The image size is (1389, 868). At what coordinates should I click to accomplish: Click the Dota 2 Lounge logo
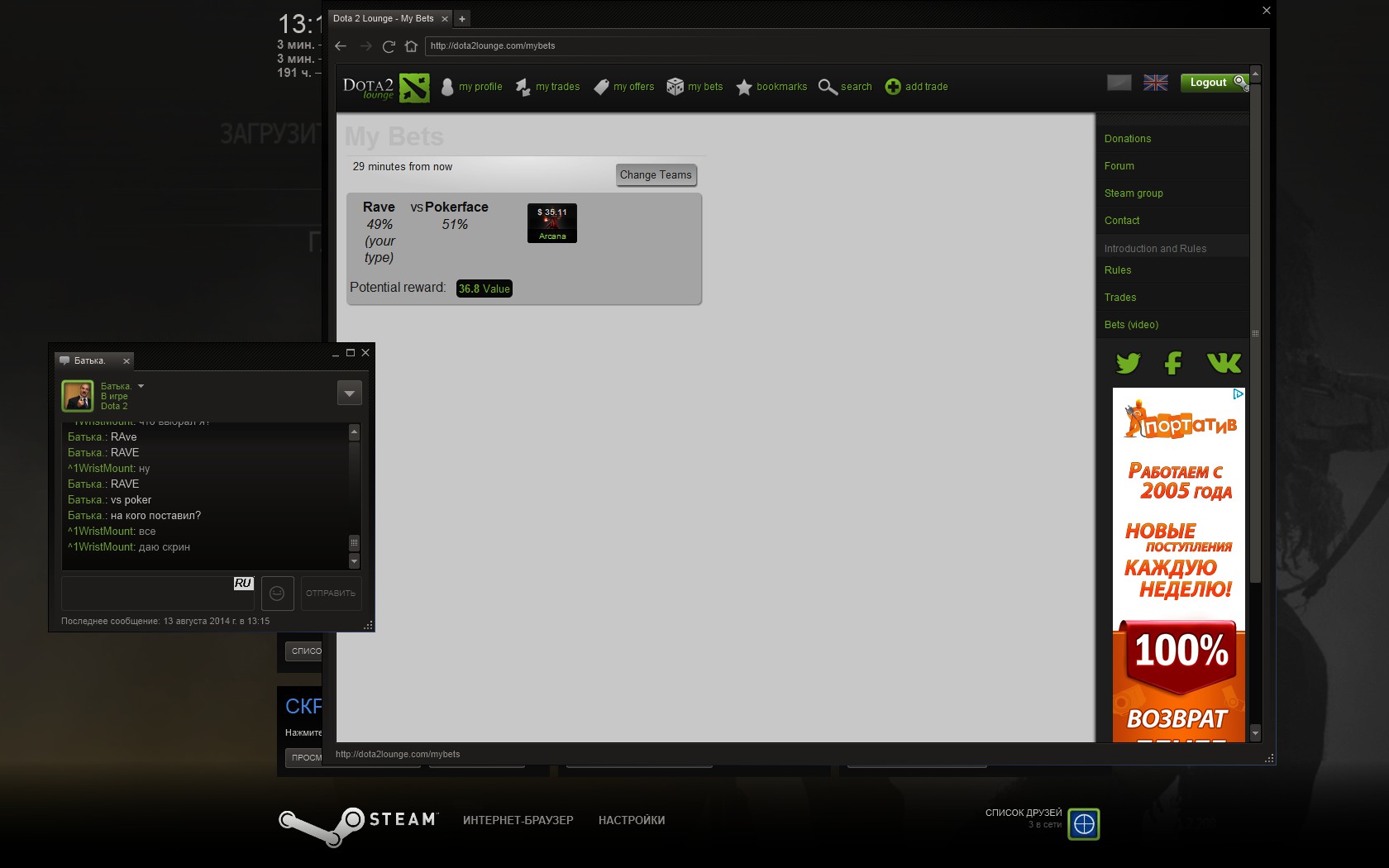coord(386,87)
